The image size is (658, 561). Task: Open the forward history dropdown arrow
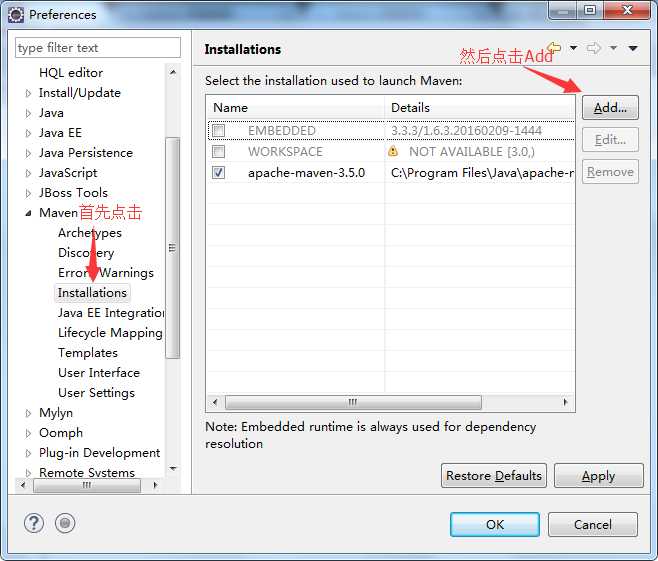(613, 48)
